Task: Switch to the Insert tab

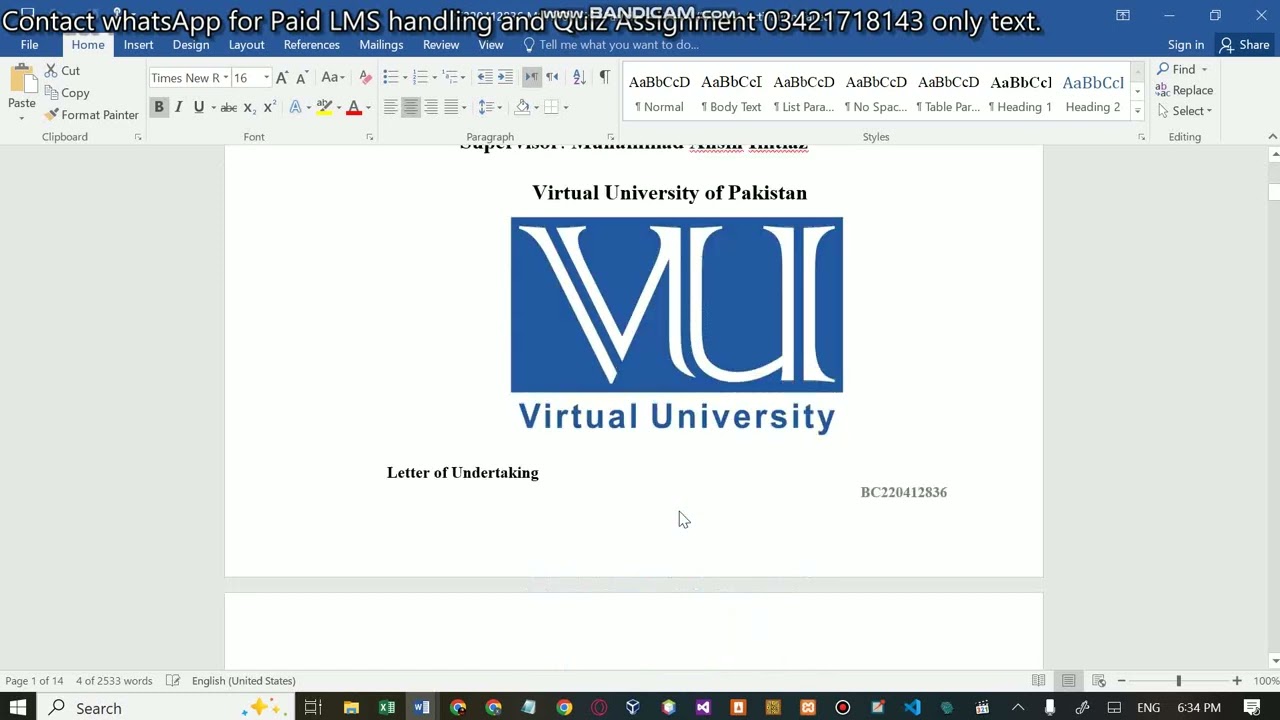Action: point(138,45)
